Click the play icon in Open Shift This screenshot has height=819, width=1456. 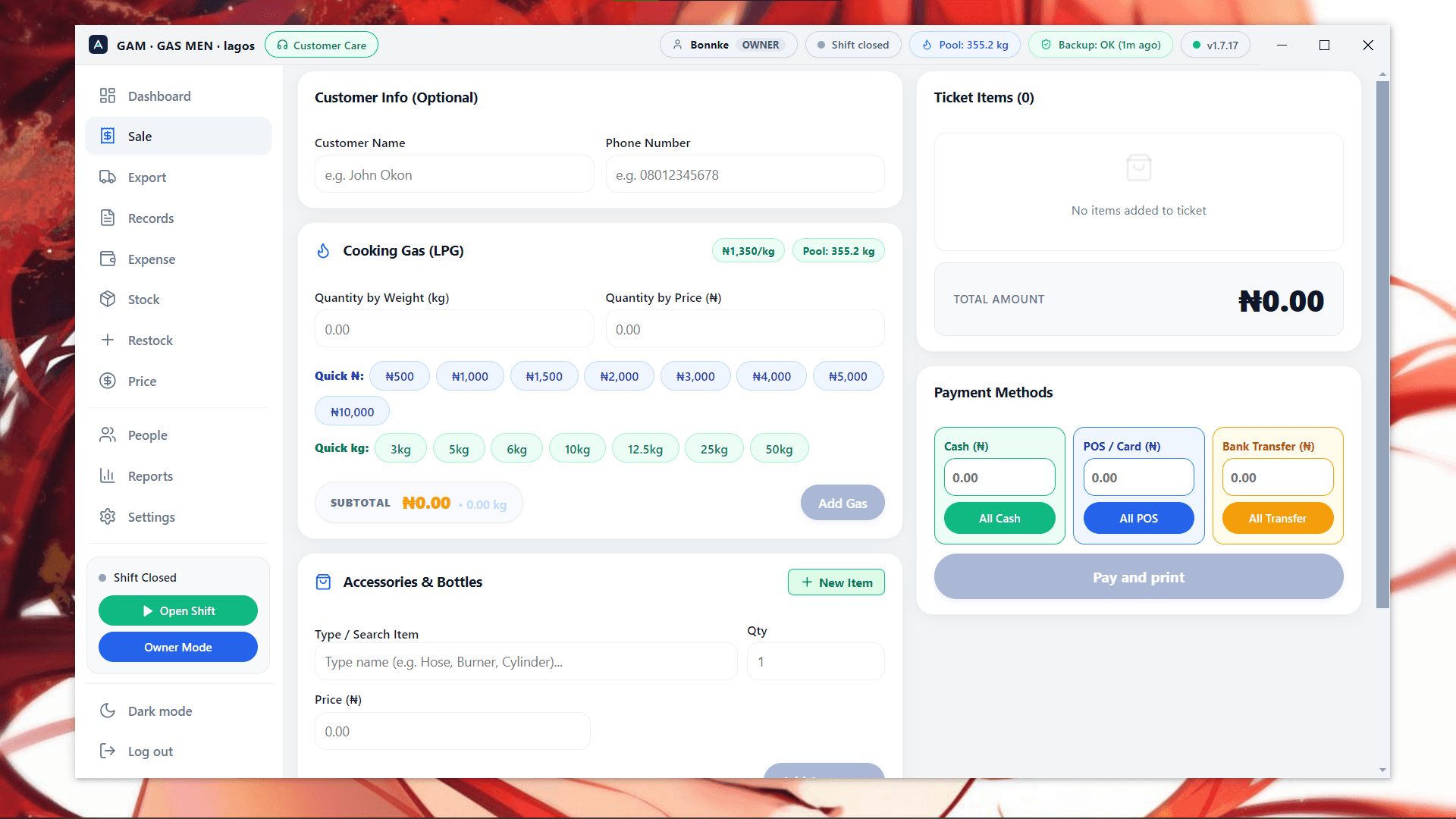(148, 611)
